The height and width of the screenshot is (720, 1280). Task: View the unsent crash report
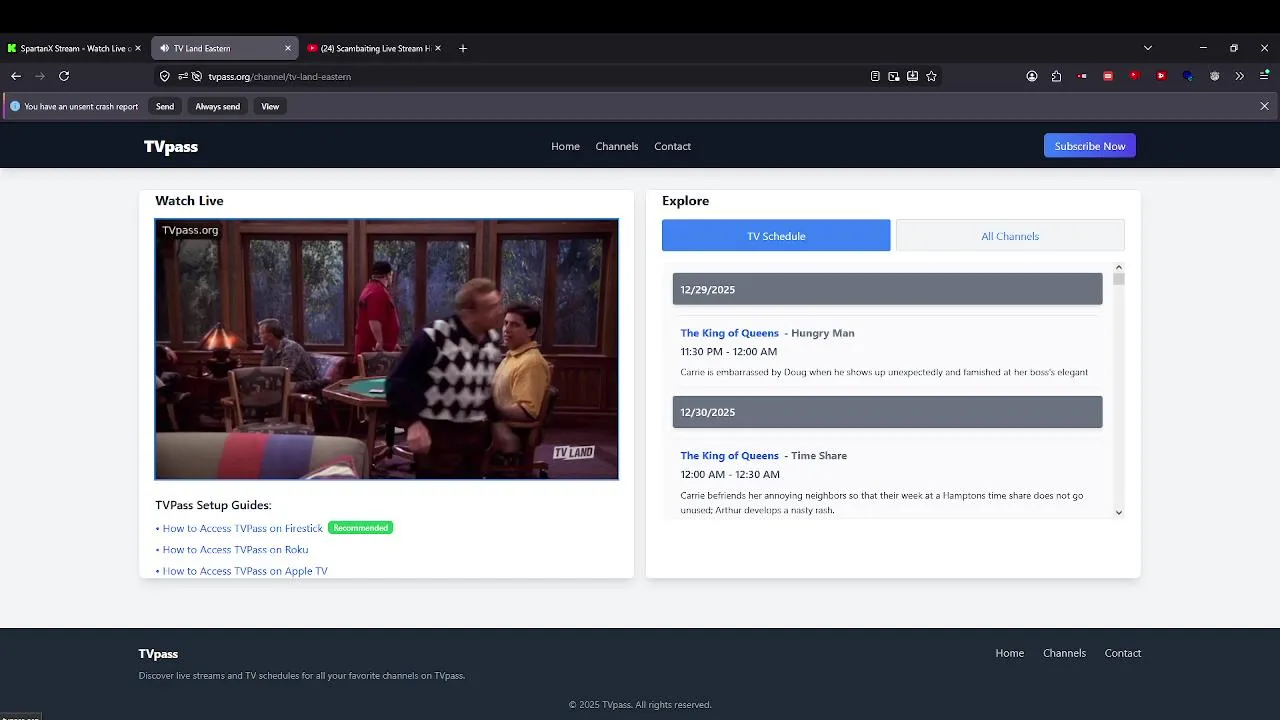point(270,106)
